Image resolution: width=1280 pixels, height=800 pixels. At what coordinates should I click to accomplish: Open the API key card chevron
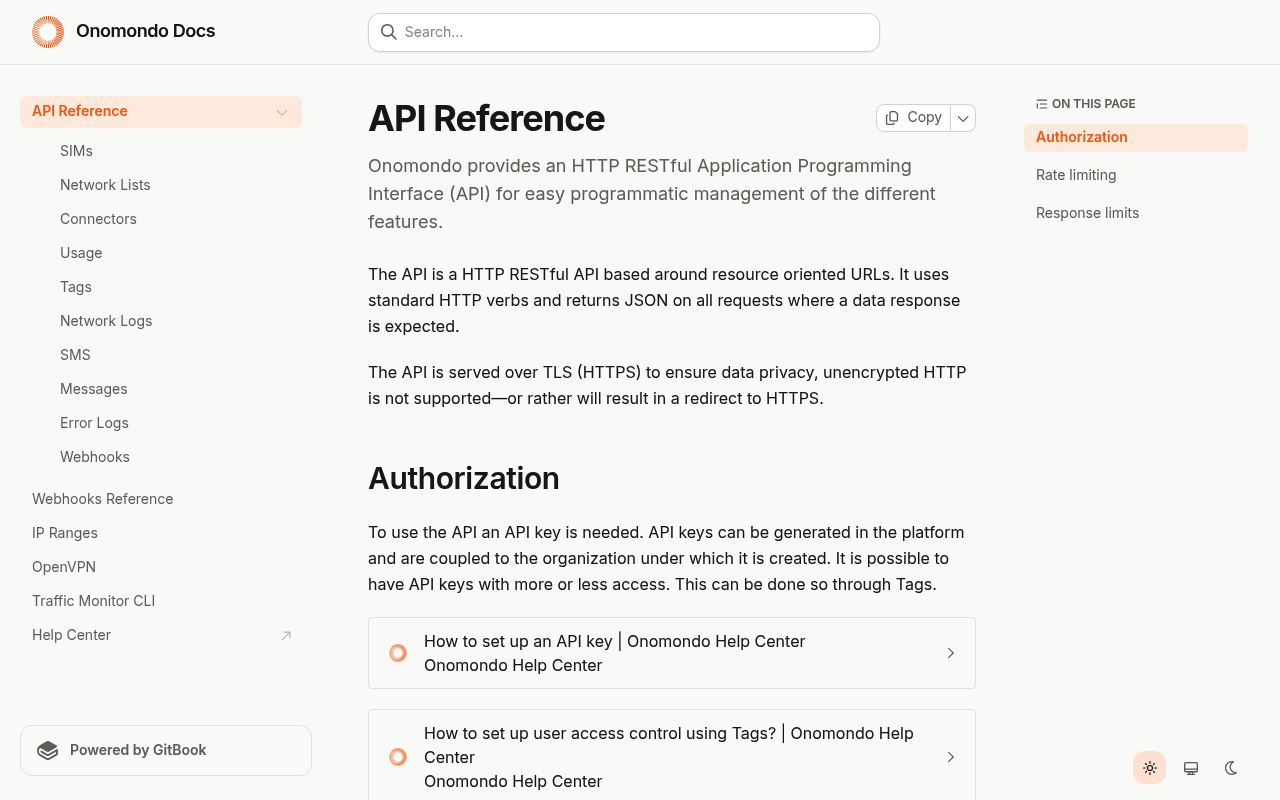pos(951,653)
